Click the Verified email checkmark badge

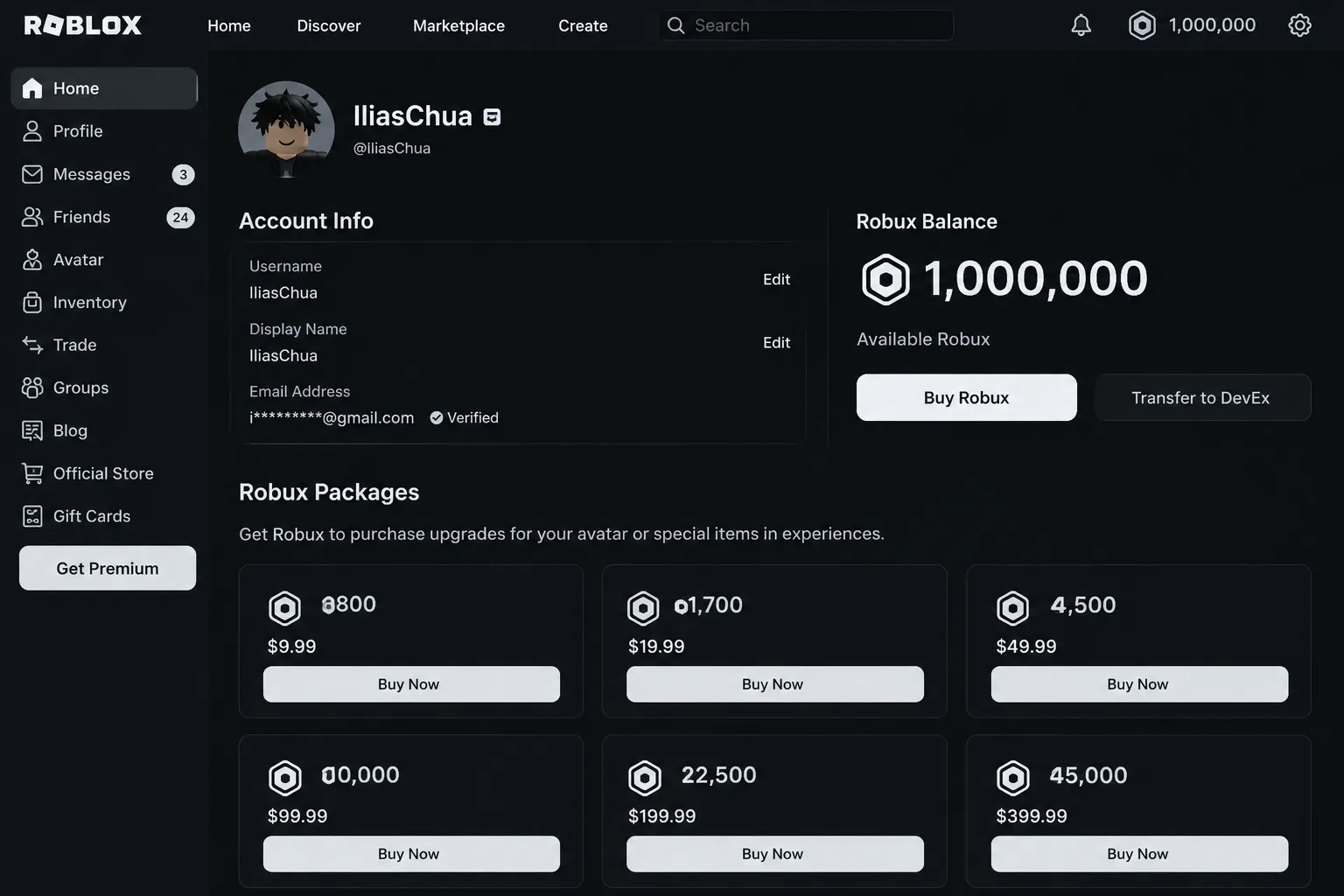click(x=437, y=418)
